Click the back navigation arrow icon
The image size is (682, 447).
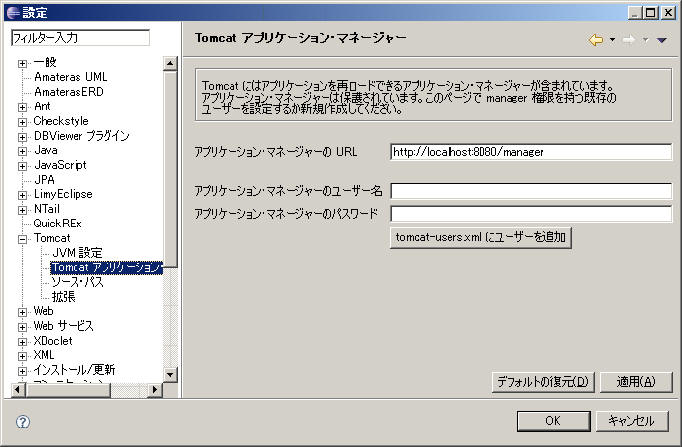596,40
